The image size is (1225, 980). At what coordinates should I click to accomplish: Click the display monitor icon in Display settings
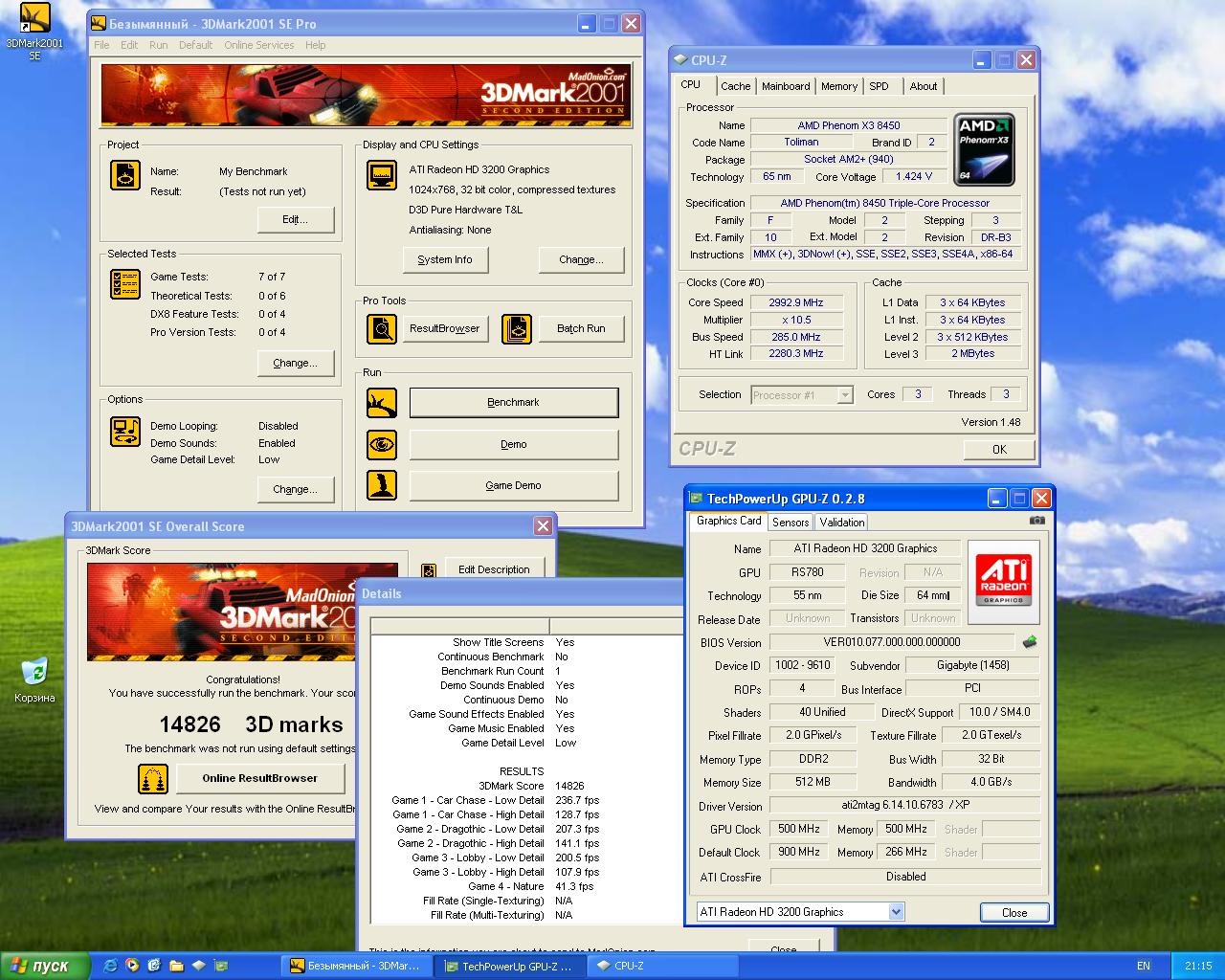pos(382,175)
